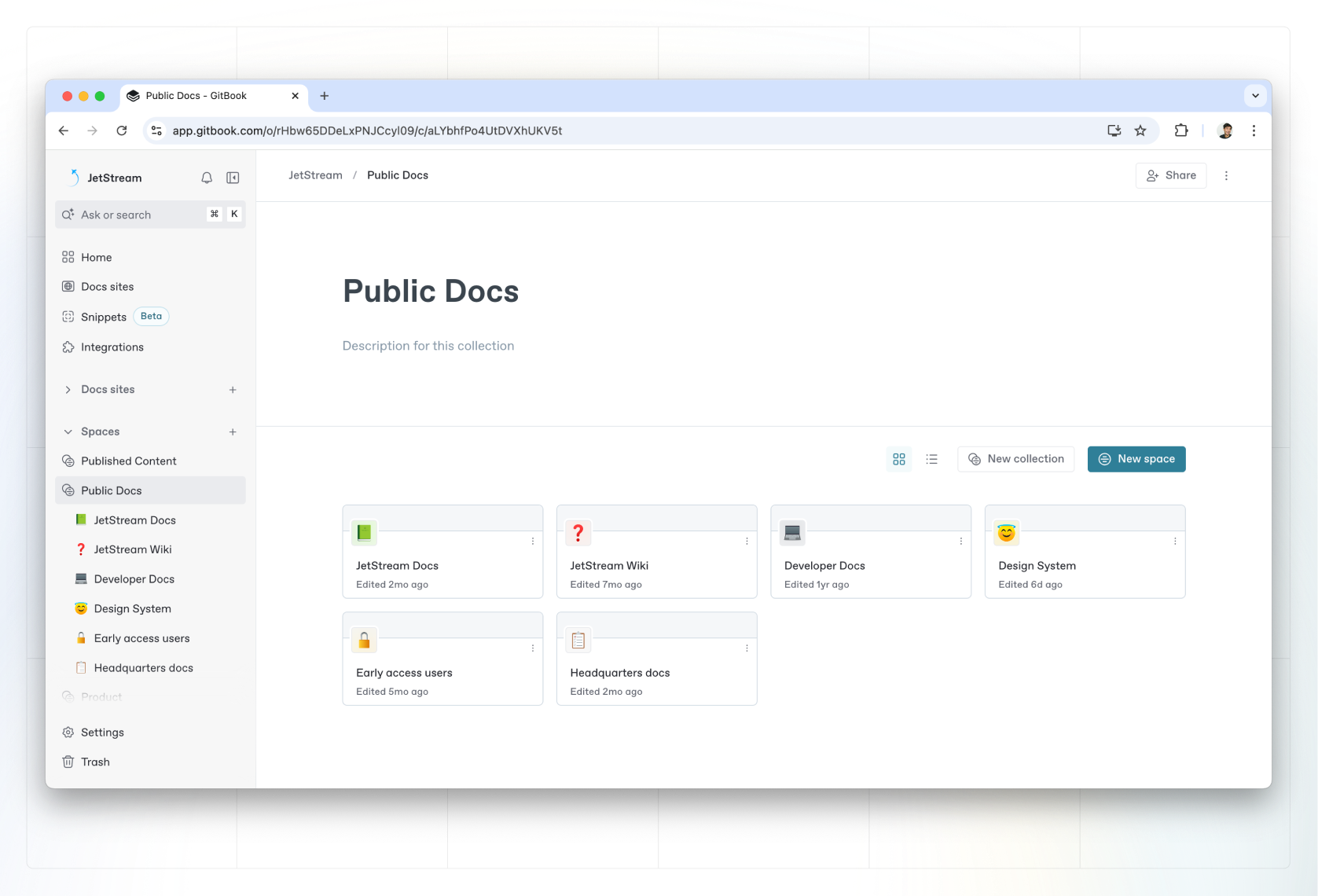Screen dimensions: 1318x896
Task: Switch to grid view
Action: click(899, 459)
